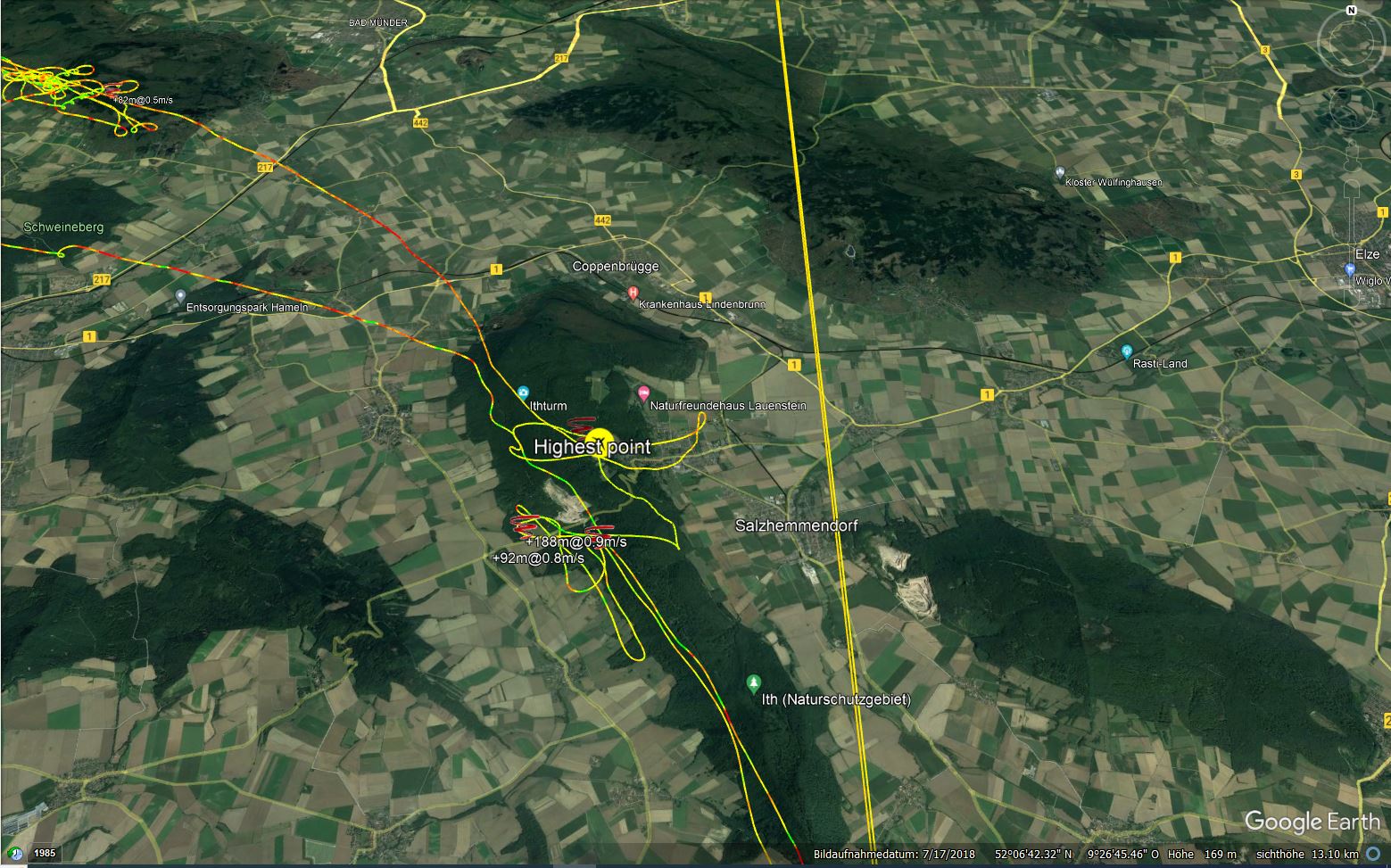Open the historical imagery clock icon

click(14, 853)
